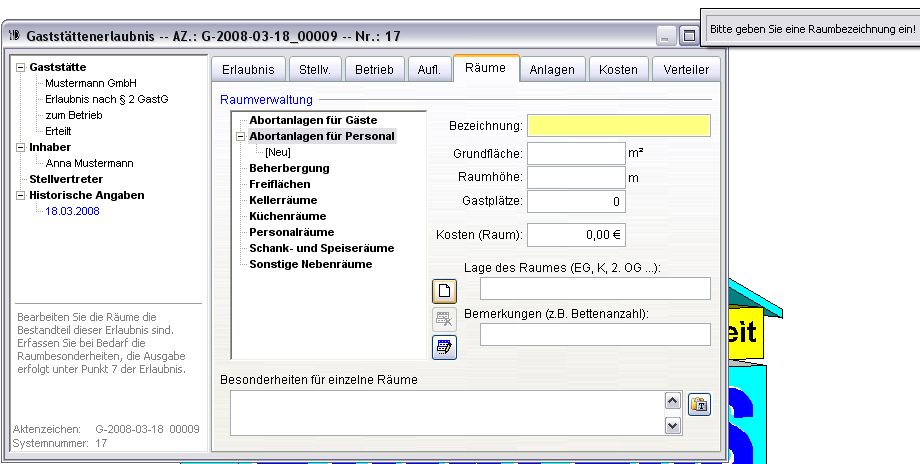This screenshot has width=920, height=464.
Task: Click the save room notepad icon
Action: coord(444,348)
